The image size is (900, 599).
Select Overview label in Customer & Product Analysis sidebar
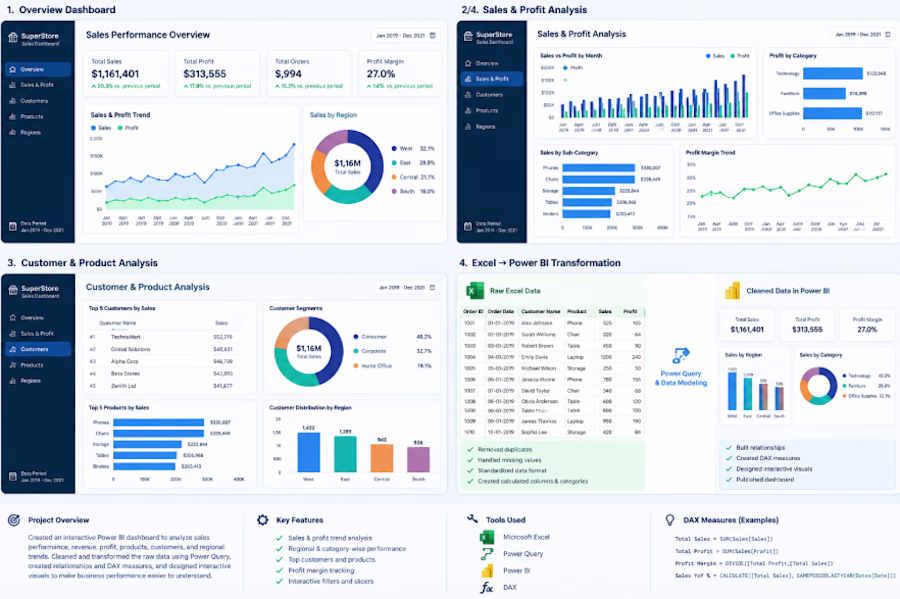coord(32,317)
